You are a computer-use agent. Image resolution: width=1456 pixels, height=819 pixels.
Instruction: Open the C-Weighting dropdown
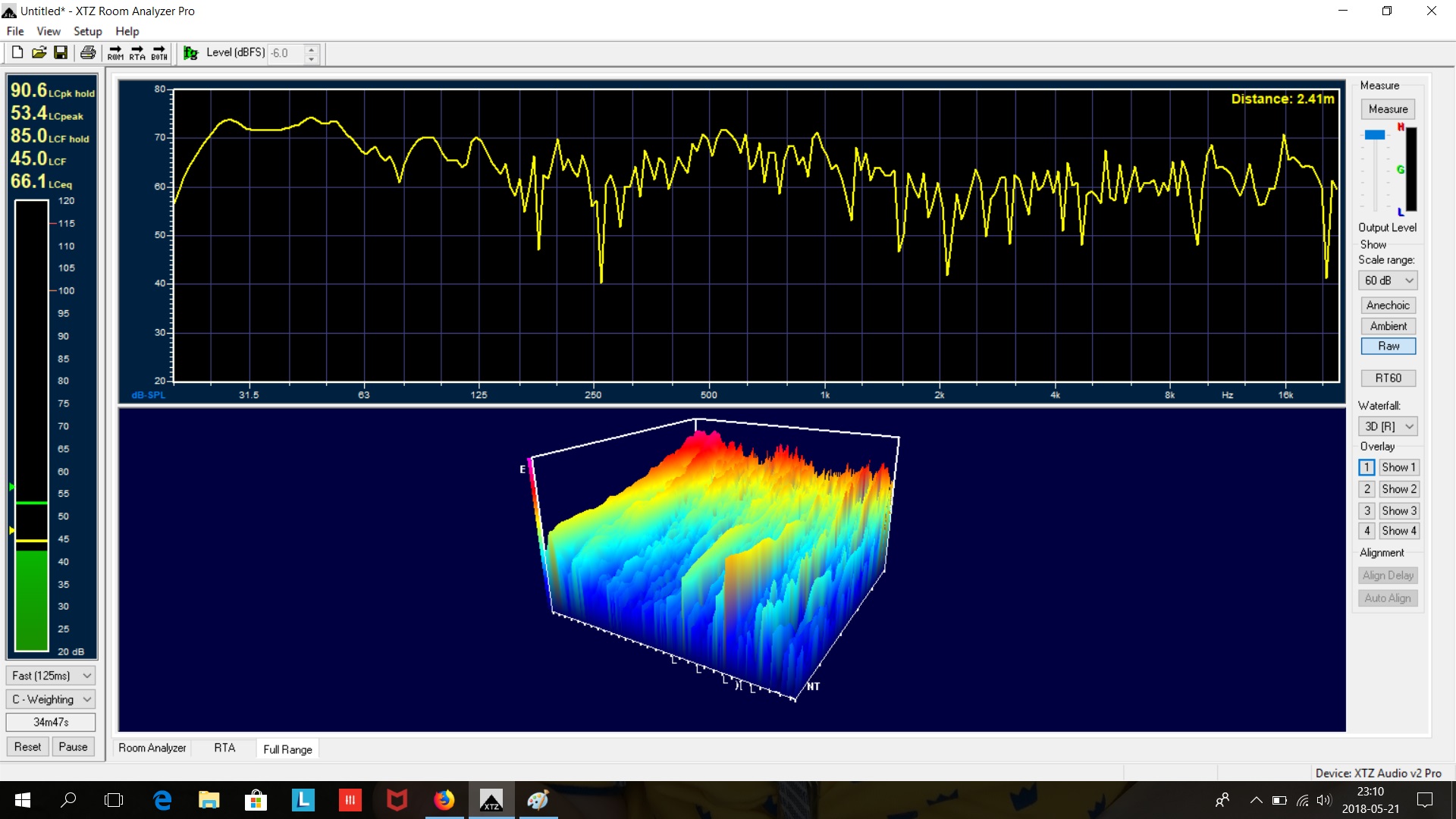pyautogui.click(x=50, y=698)
